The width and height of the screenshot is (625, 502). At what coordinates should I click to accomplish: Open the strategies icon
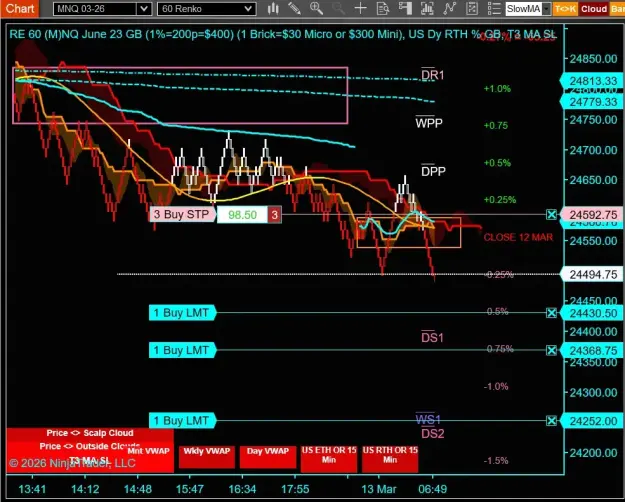point(472,8)
